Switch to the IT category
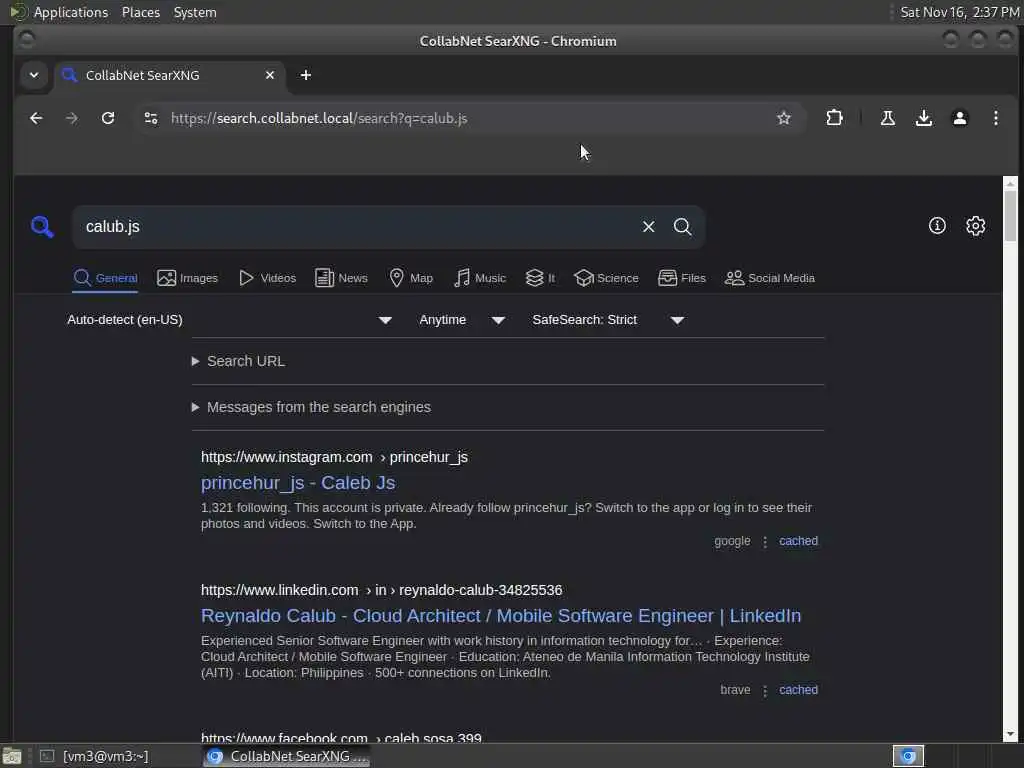The width and height of the screenshot is (1024, 768). [540, 278]
